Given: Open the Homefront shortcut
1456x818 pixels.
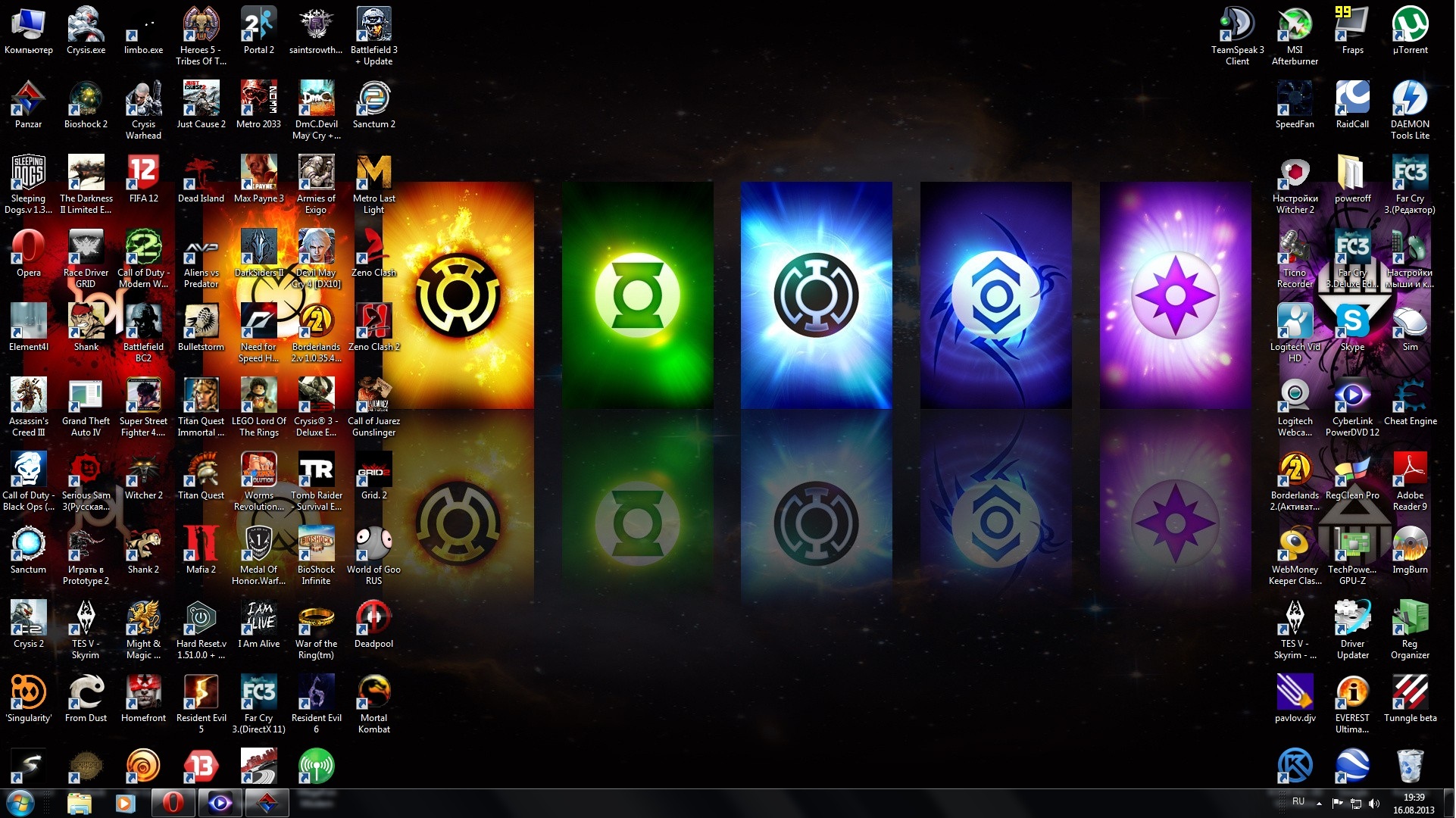Looking at the screenshot, I should pos(143,699).
